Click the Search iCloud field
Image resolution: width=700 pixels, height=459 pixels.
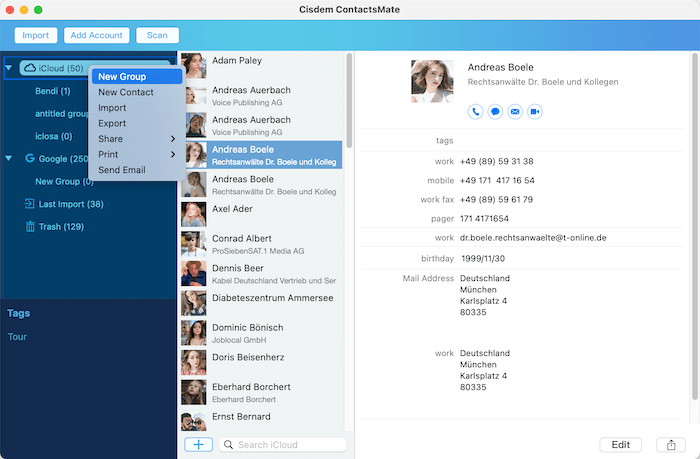coord(283,445)
